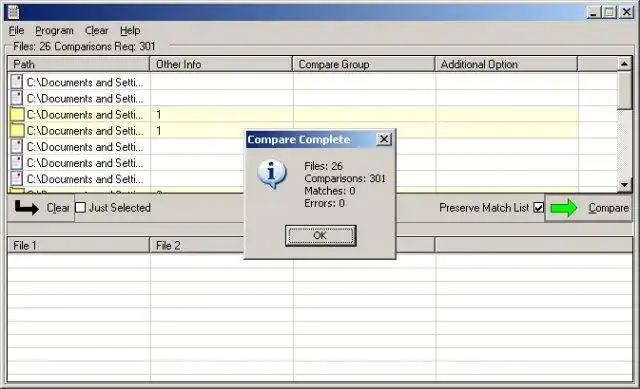Click the yellow icon of the third row
The image size is (640, 389).
coord(17,114)
